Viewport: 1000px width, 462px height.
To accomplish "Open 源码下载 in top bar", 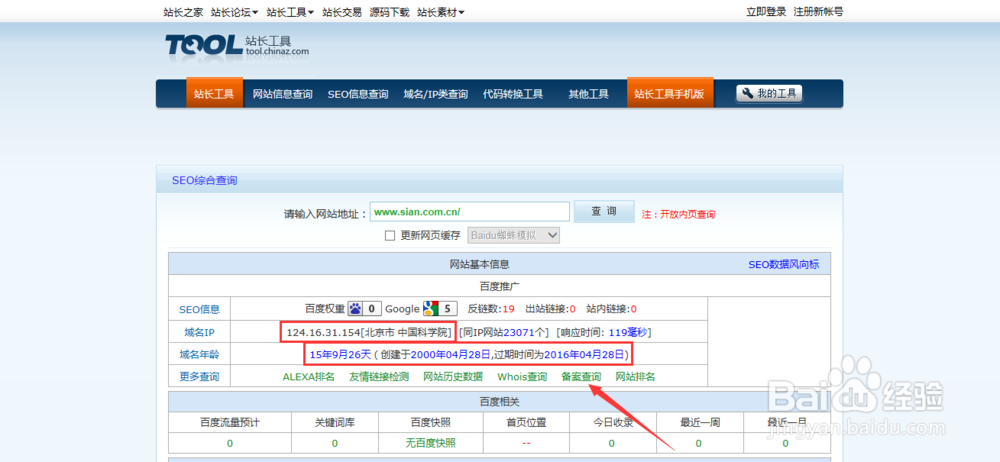I will tap(390, 11).
